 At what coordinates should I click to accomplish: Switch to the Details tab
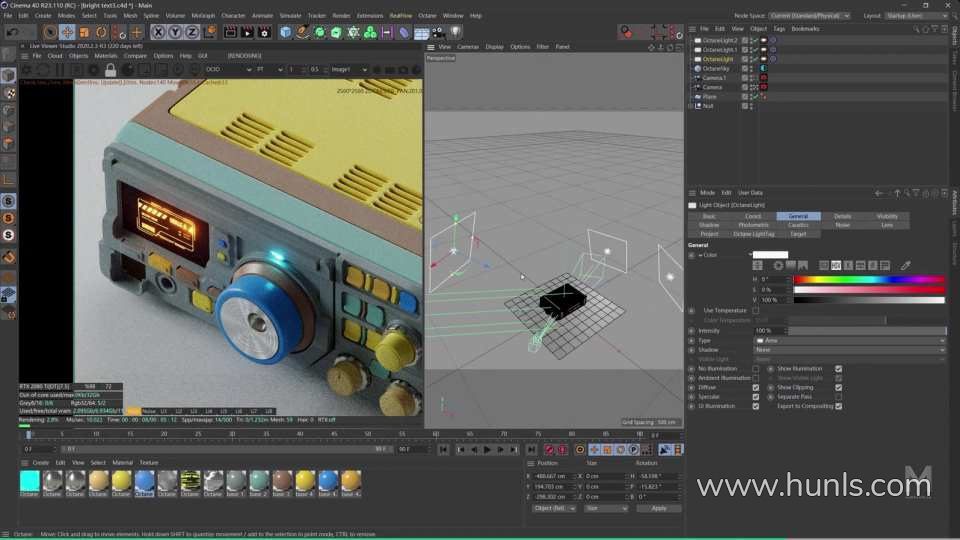(842, 216)
